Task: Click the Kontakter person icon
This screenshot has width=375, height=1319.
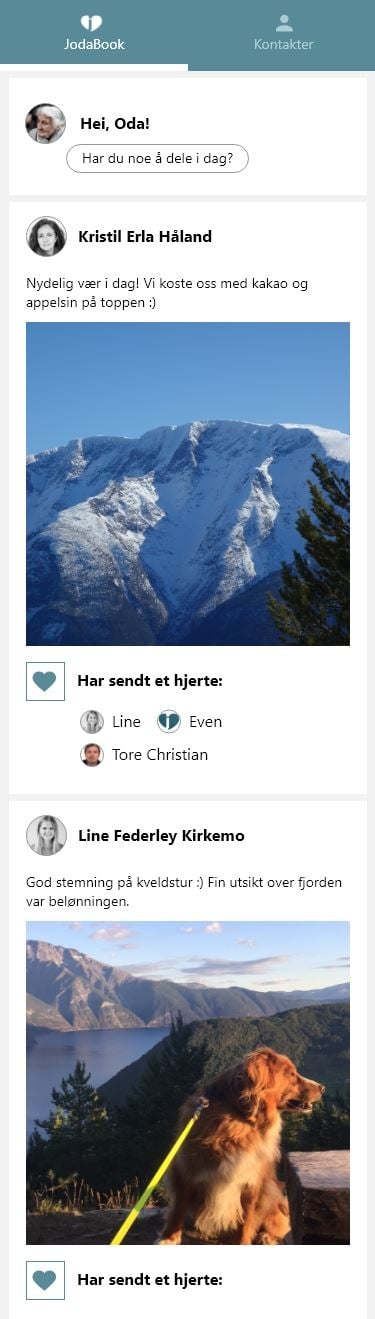Action: (x=284, y=23)
